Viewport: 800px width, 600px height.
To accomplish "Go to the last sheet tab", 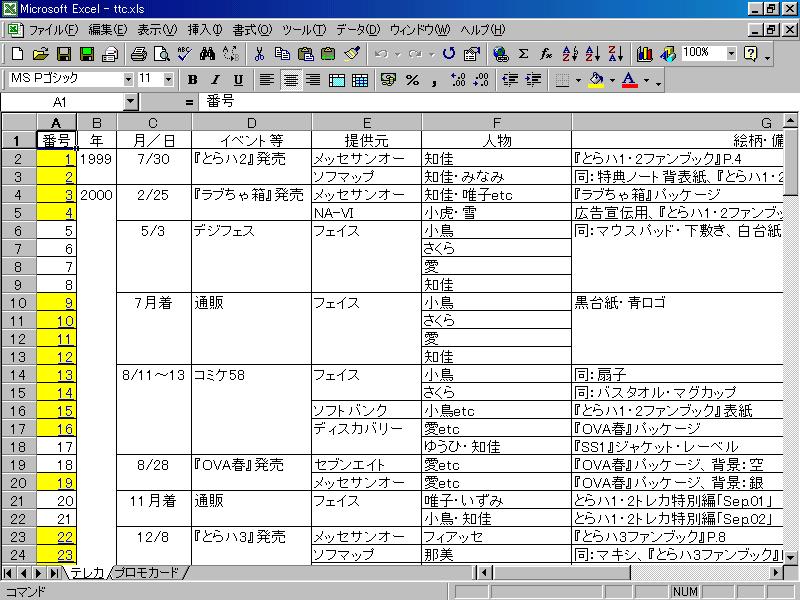I will (x=54, y=572).
